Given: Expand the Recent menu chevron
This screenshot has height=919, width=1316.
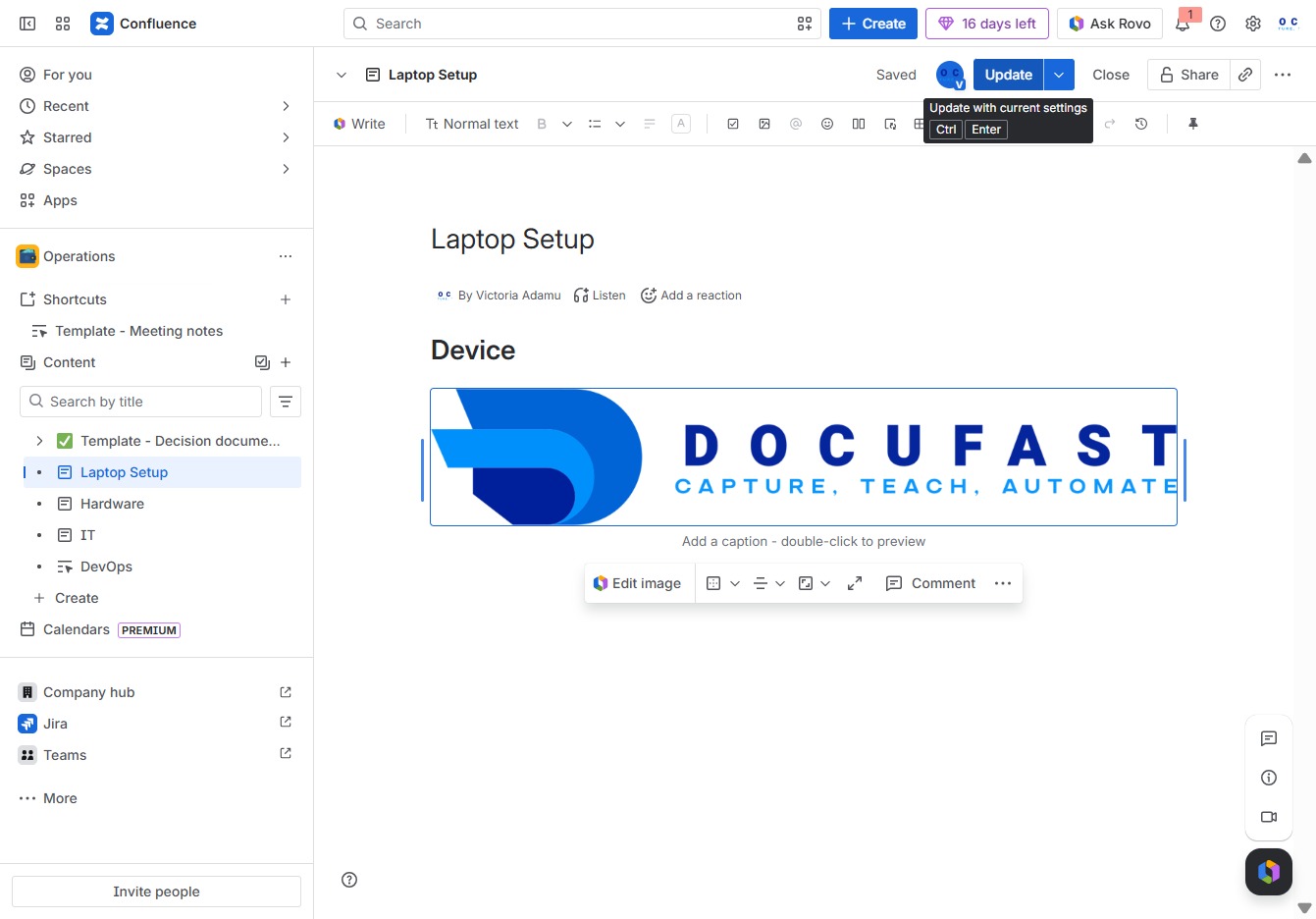Looking at the screenshot, I should tap(286, 106).
